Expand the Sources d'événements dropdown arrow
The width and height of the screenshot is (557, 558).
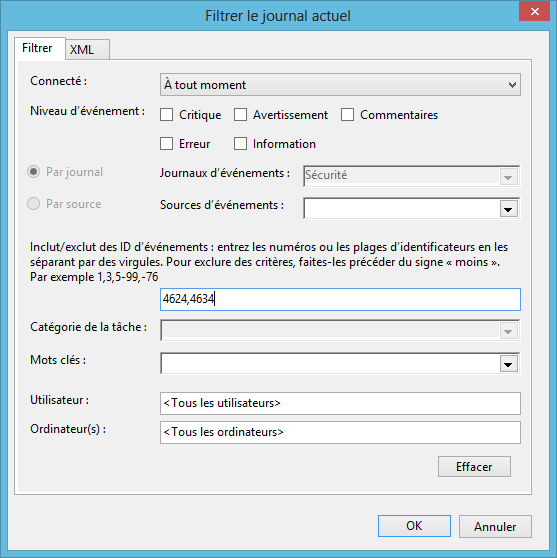[508, 209]
